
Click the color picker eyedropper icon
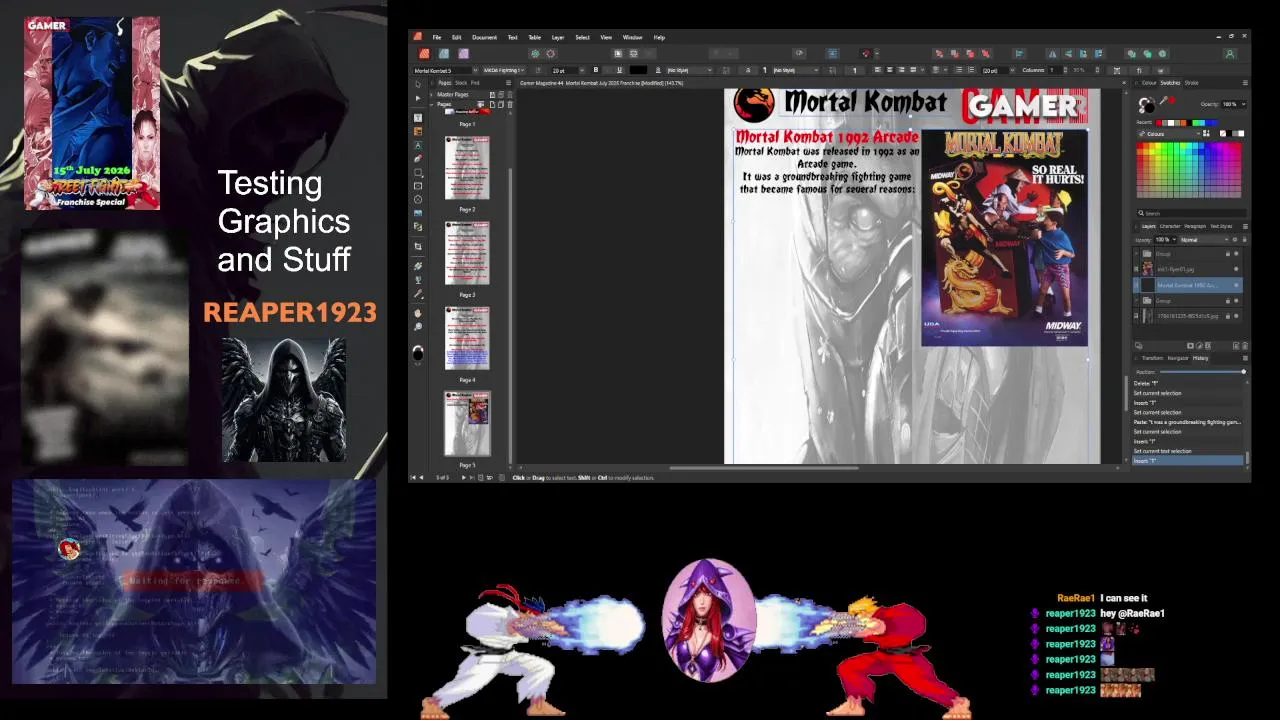1165,101
